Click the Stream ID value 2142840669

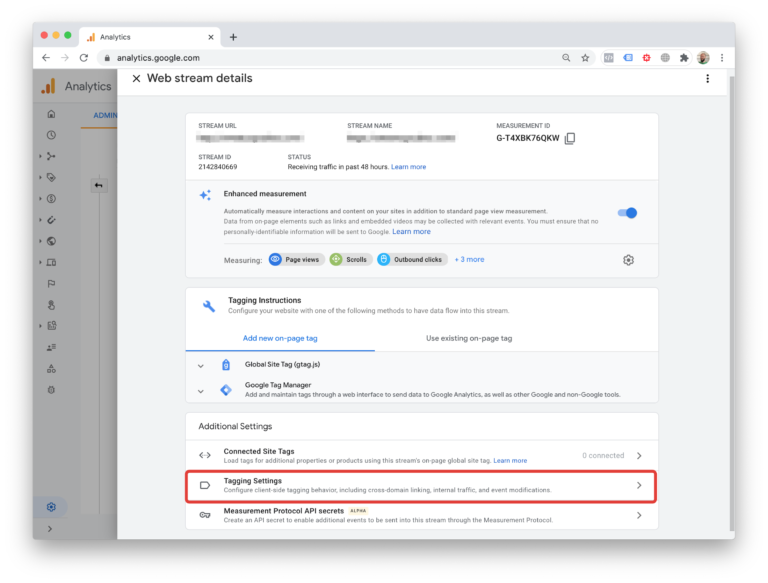point(217,167)
